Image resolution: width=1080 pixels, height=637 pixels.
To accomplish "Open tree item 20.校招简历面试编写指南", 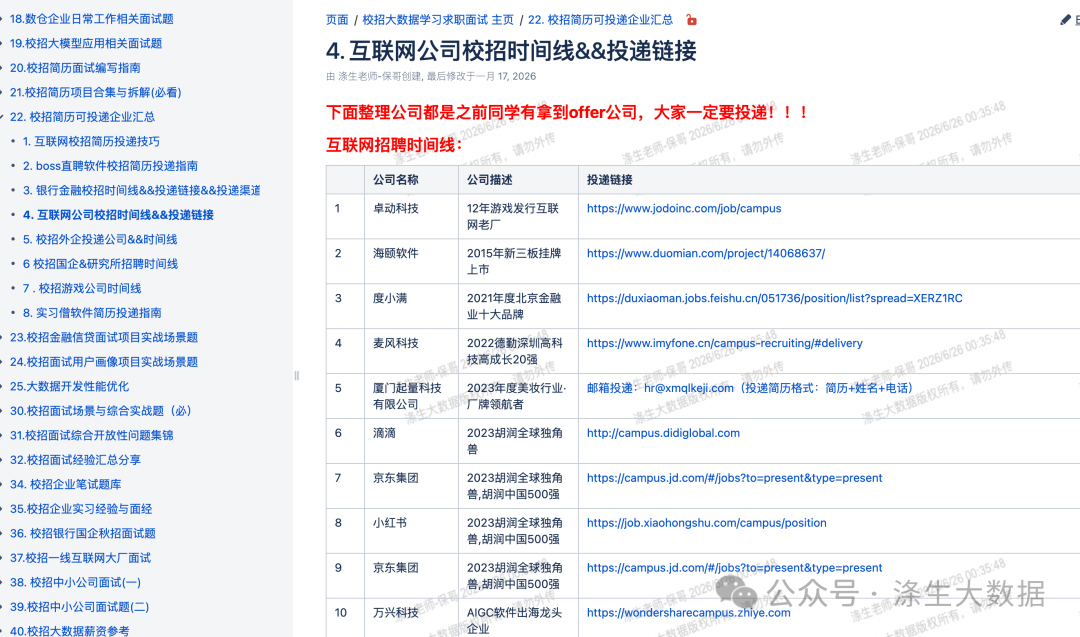I will 75,67.
